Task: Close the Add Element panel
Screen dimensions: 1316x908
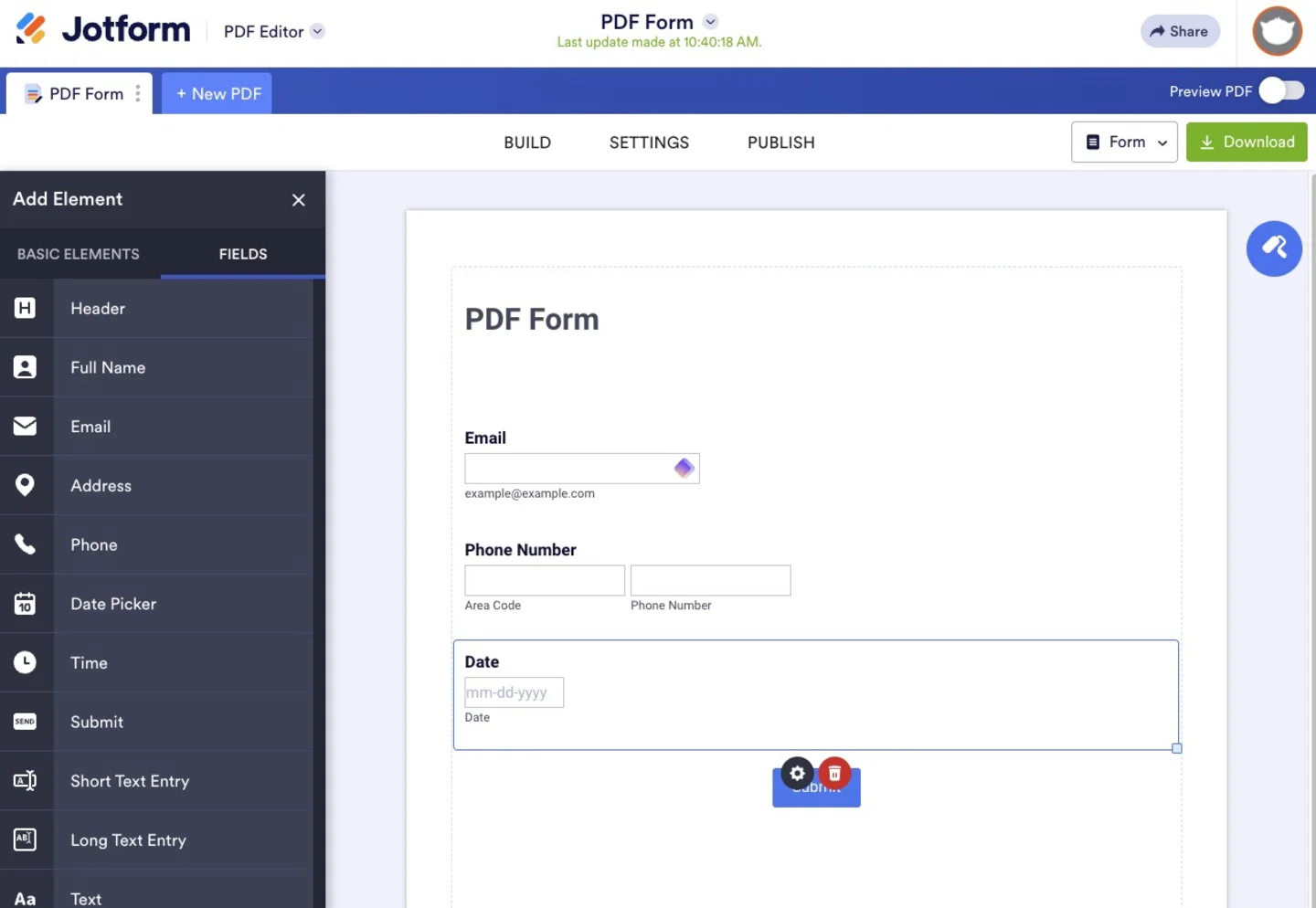Action: [x=298, y=200]
